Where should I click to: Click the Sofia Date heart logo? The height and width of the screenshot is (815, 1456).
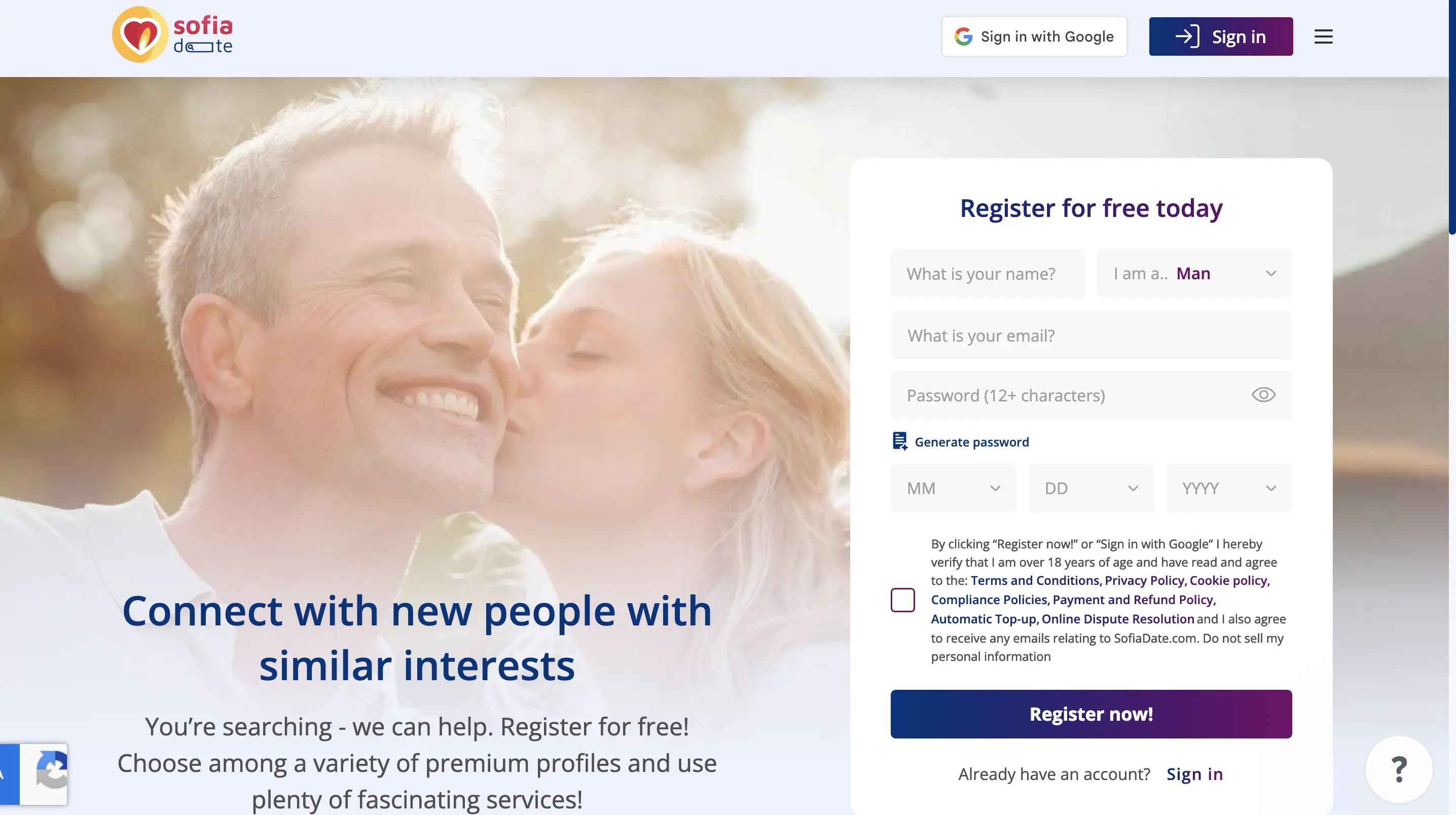click(x=139, y=34)
